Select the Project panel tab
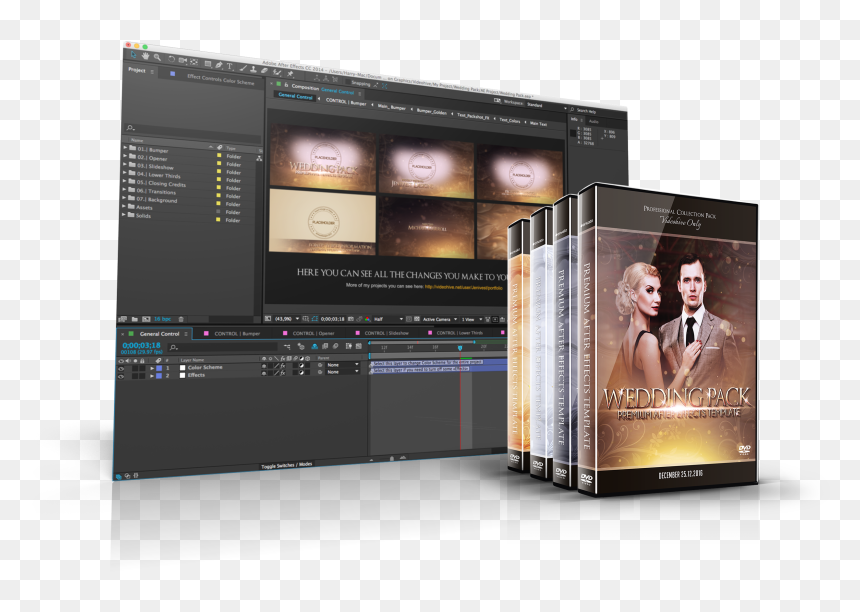The height and width of the screenshot is (612, 860). 137,70
